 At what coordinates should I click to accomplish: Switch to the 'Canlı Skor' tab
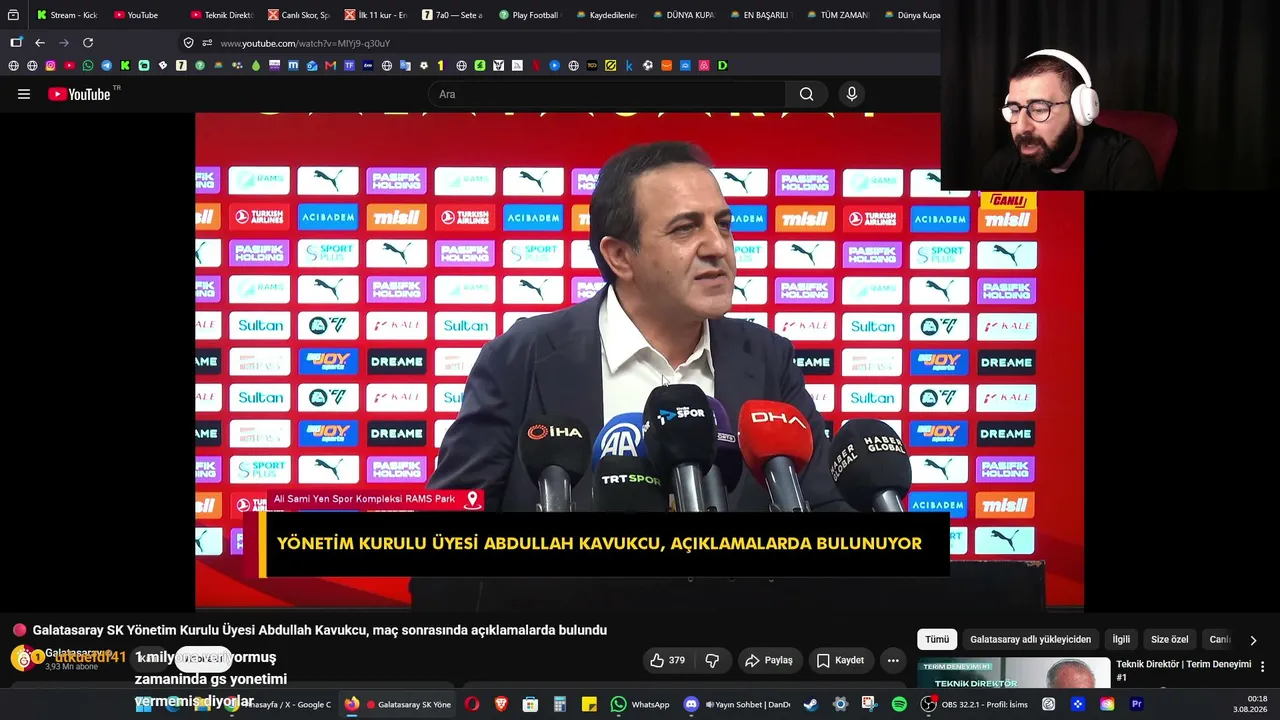click(x=298, y=15)
